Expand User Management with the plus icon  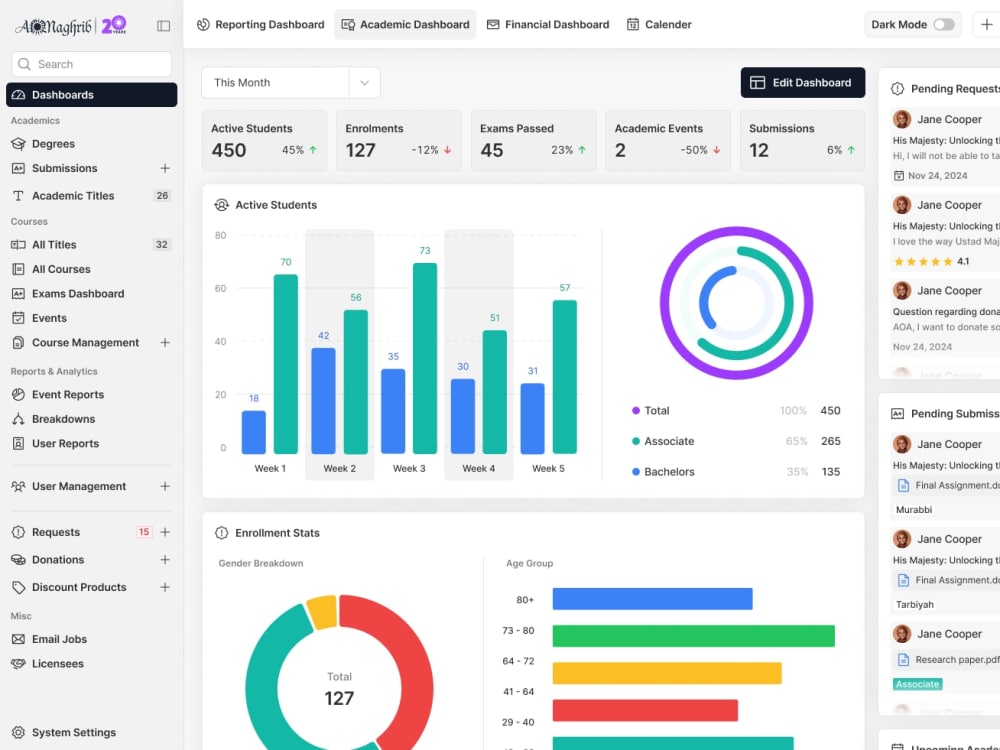coord(165,486)
